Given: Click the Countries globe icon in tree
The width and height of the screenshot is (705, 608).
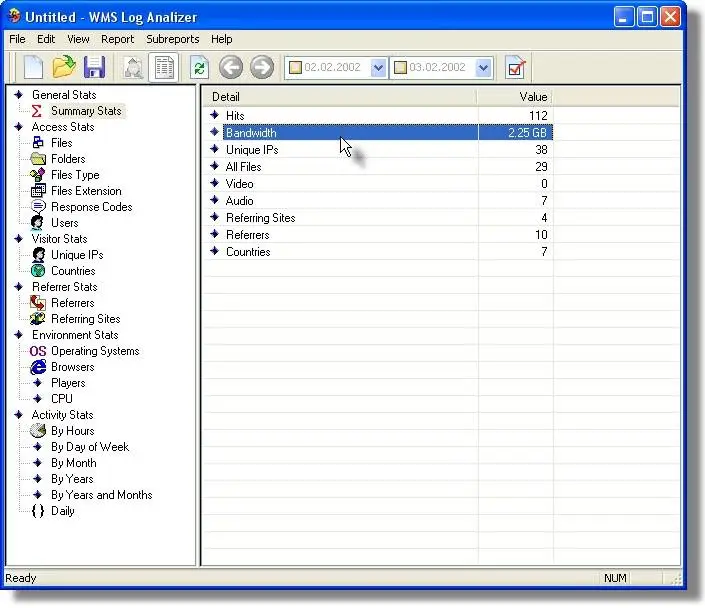Looking at the screenshot, I should pyautogui.click(x=38, y=271).
